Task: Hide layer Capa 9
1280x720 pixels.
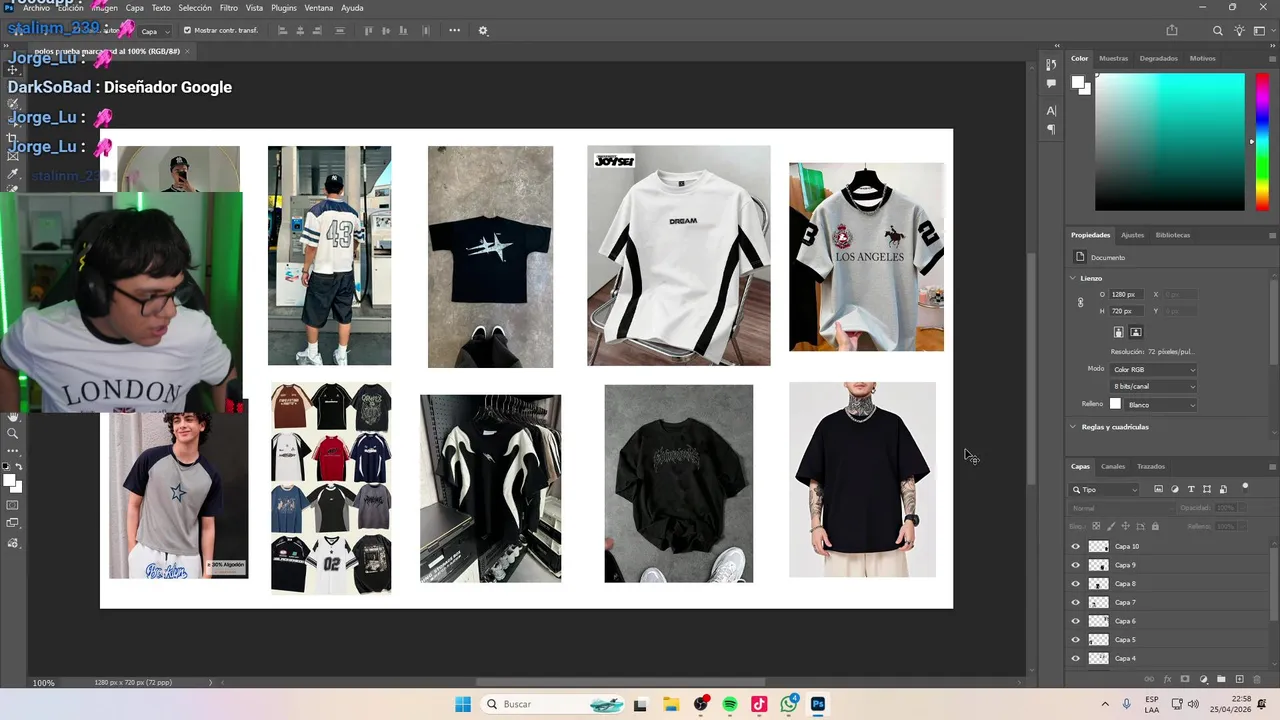Action: pyautogui.click(x=1076, y=565)
